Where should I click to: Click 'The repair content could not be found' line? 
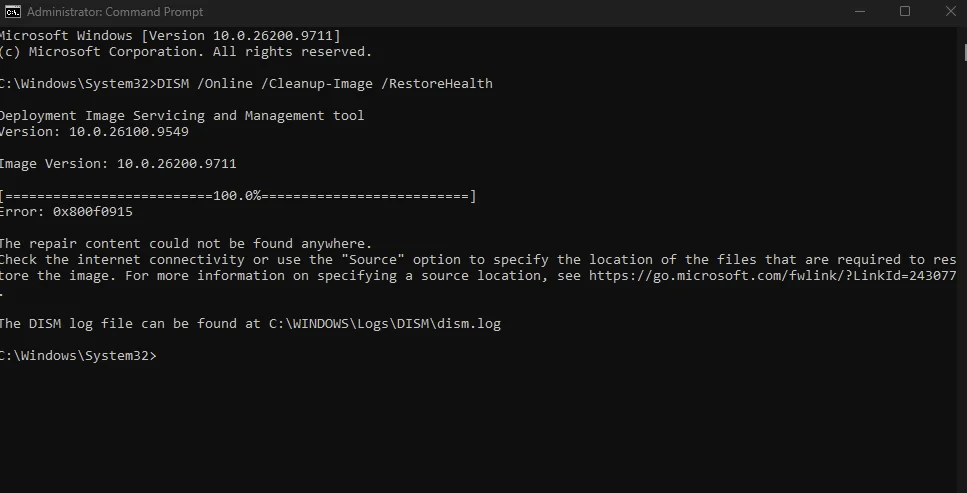click(186, 243)
